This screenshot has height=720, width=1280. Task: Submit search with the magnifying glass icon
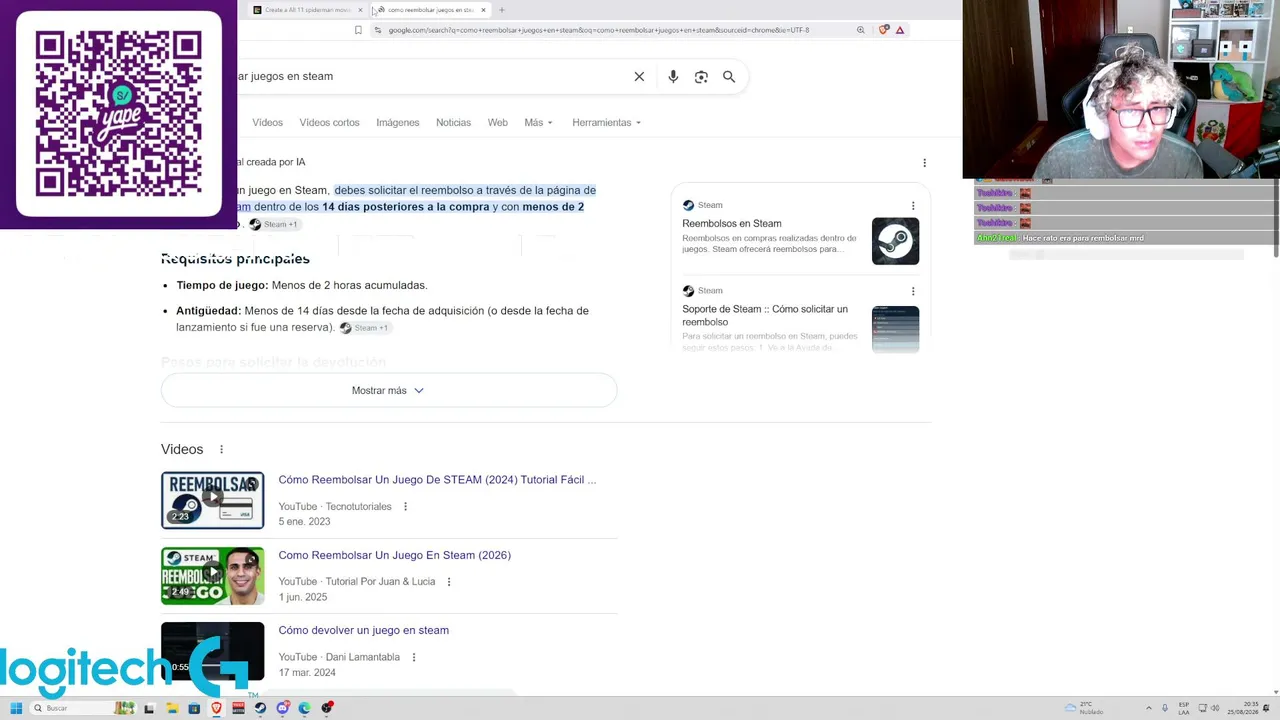(729, 77)
